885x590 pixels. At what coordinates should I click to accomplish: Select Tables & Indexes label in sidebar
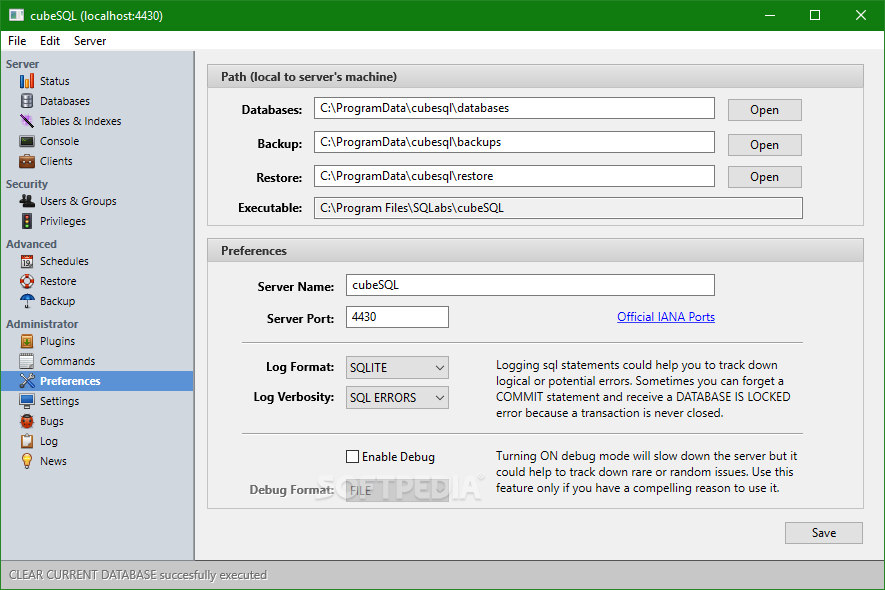coord(81,121)
